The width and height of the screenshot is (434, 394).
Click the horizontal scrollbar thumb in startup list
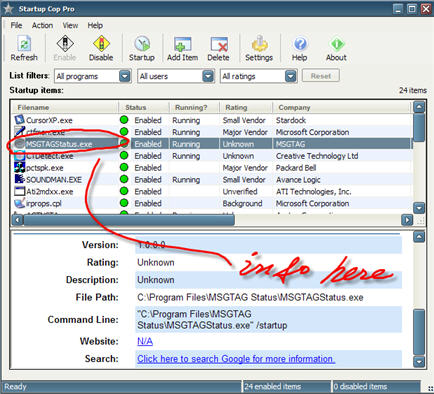[x=129, y=220]
